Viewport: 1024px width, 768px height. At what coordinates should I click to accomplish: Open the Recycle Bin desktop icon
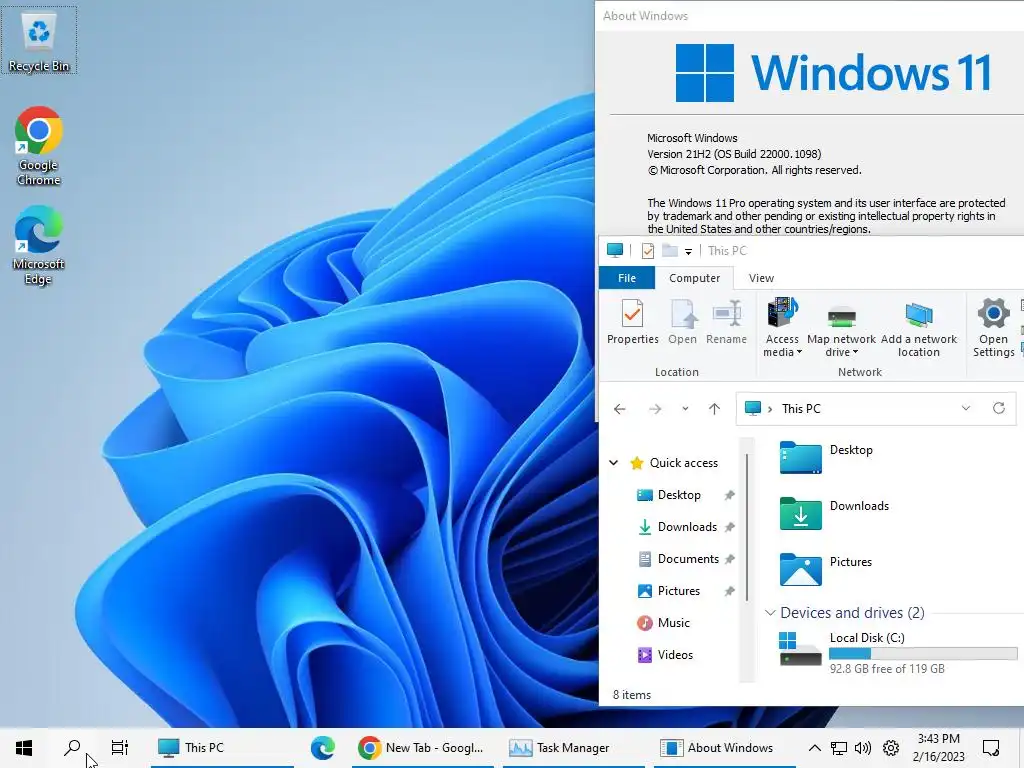pyautogui.click(x=39, y=40)
